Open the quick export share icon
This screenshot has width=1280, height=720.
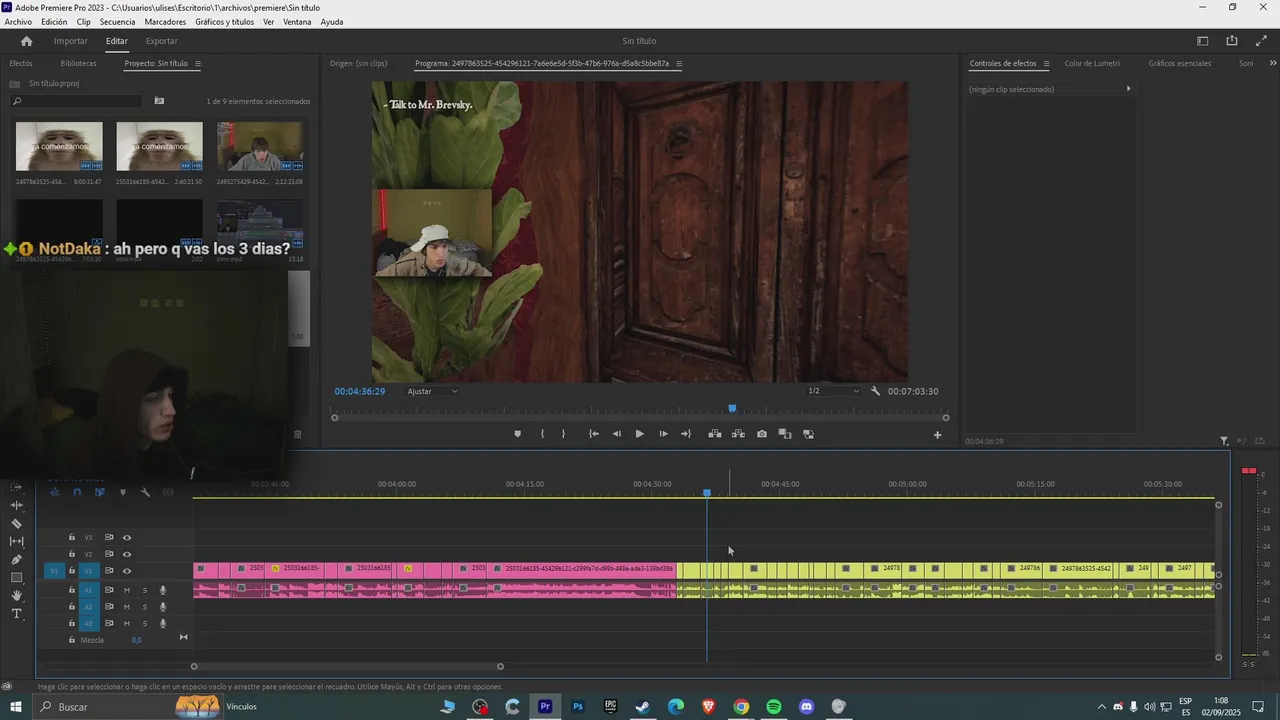(1232, 41)
